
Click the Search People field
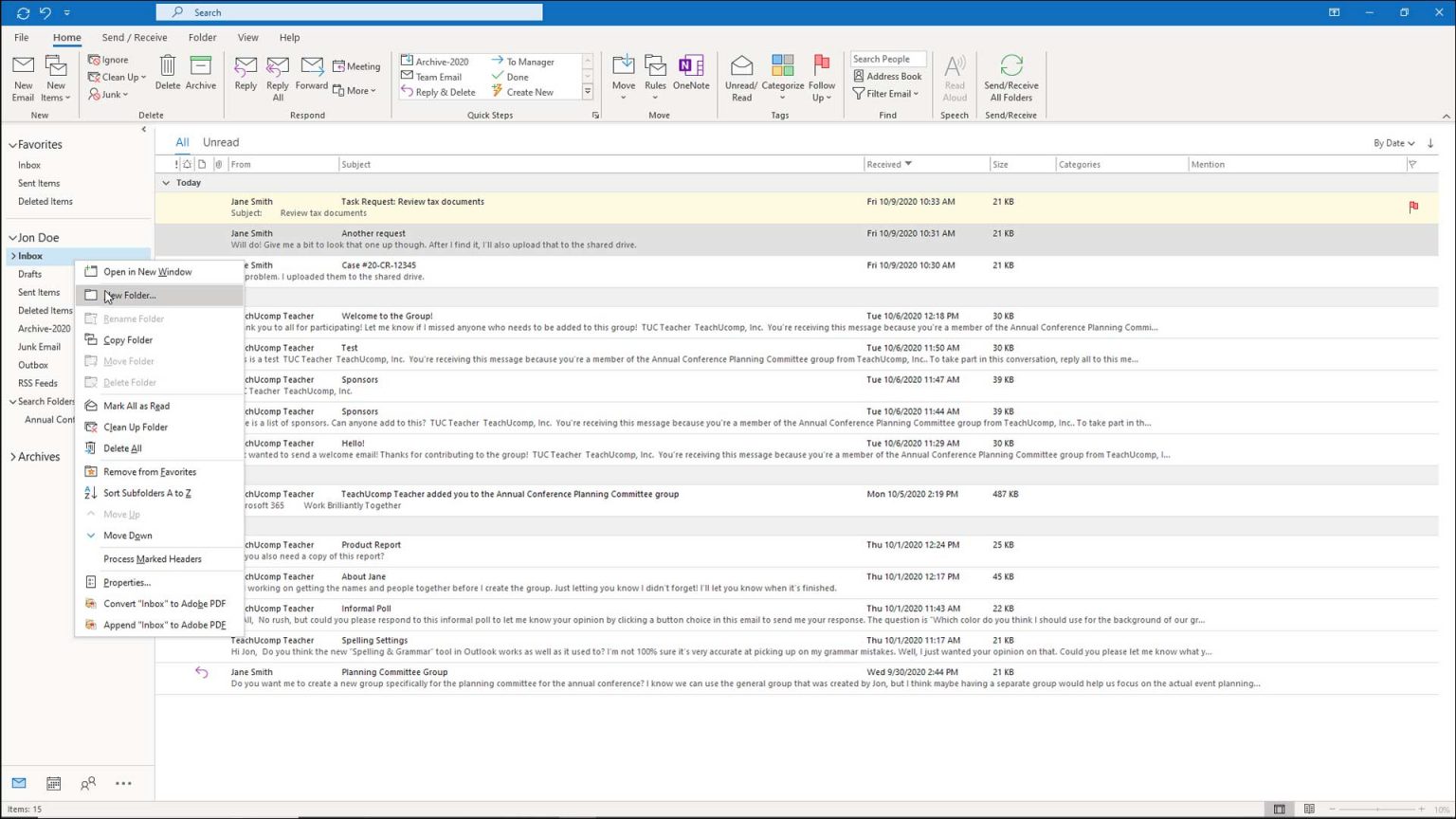888,59
